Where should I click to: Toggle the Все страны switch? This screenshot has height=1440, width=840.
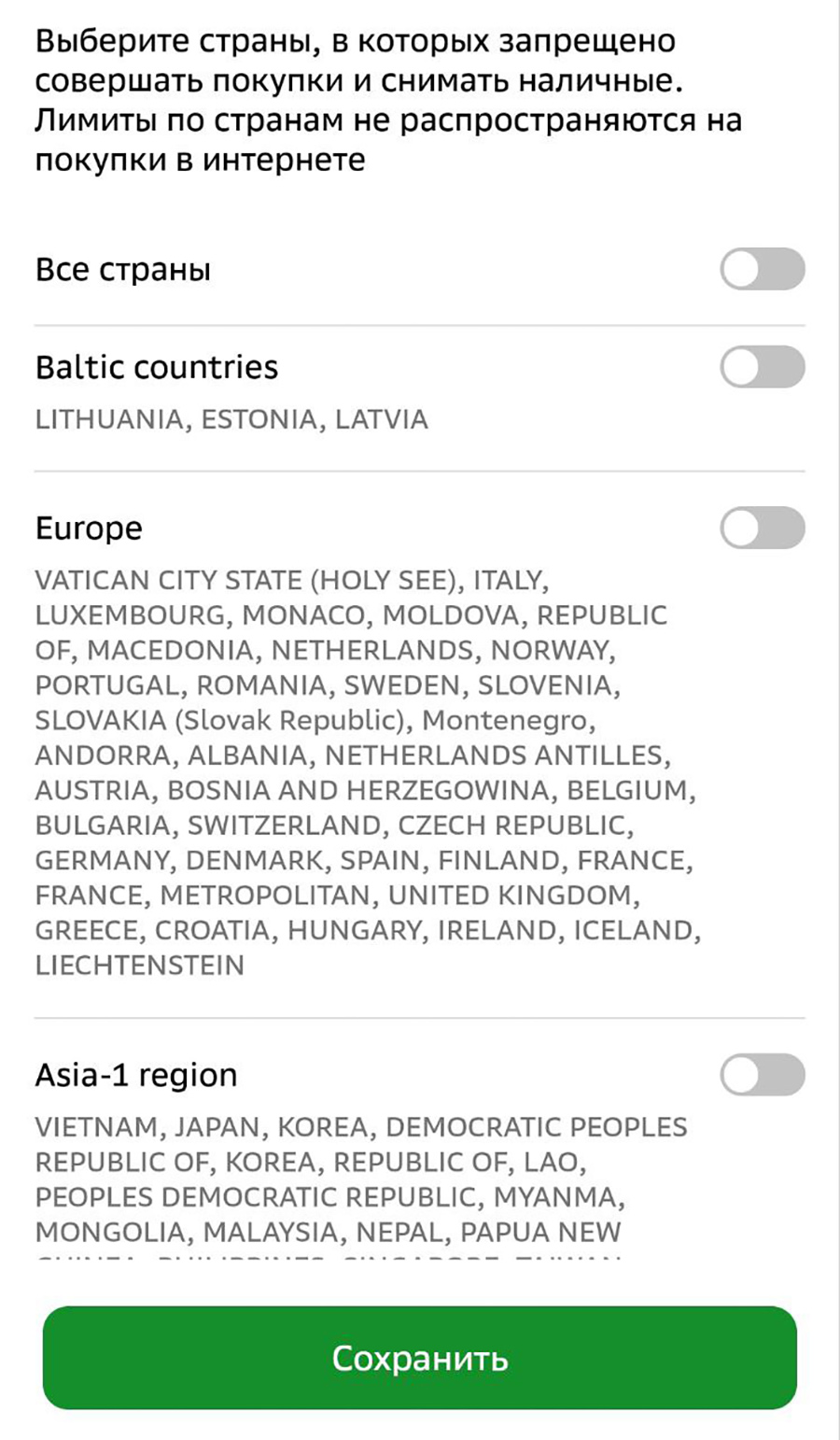click(762, 269)
